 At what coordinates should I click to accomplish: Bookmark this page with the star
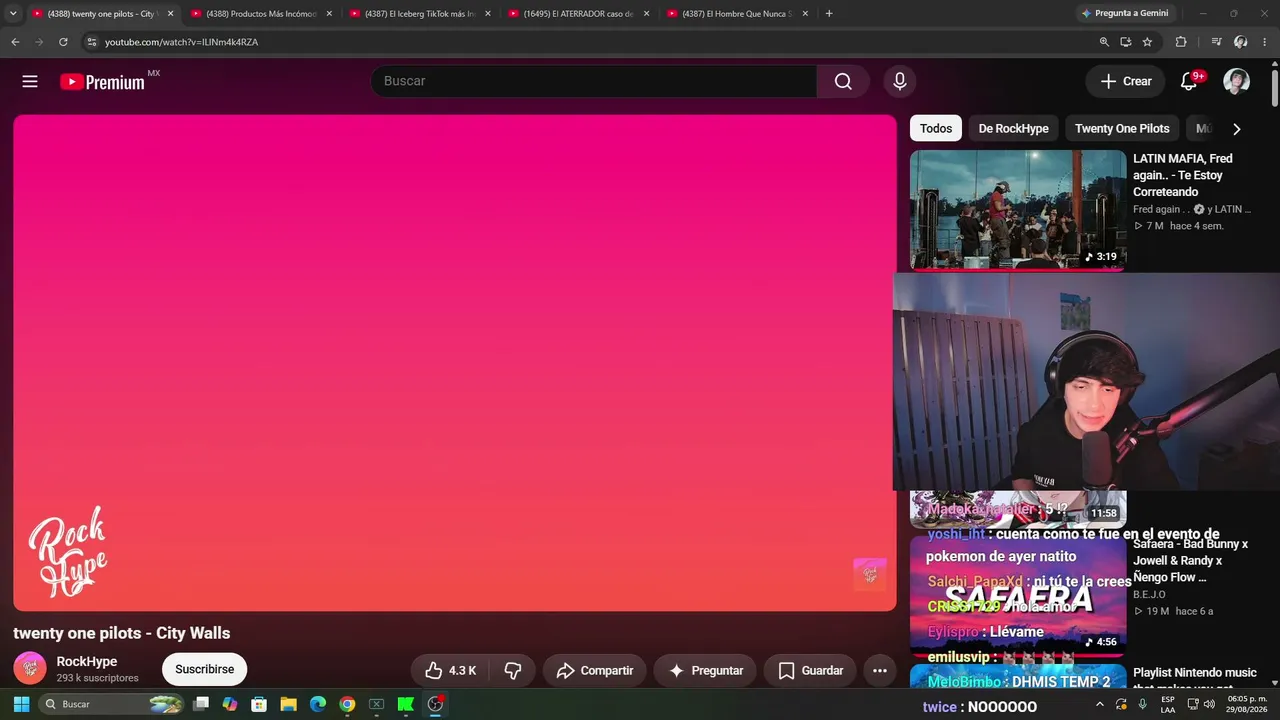coord(1147,42)
